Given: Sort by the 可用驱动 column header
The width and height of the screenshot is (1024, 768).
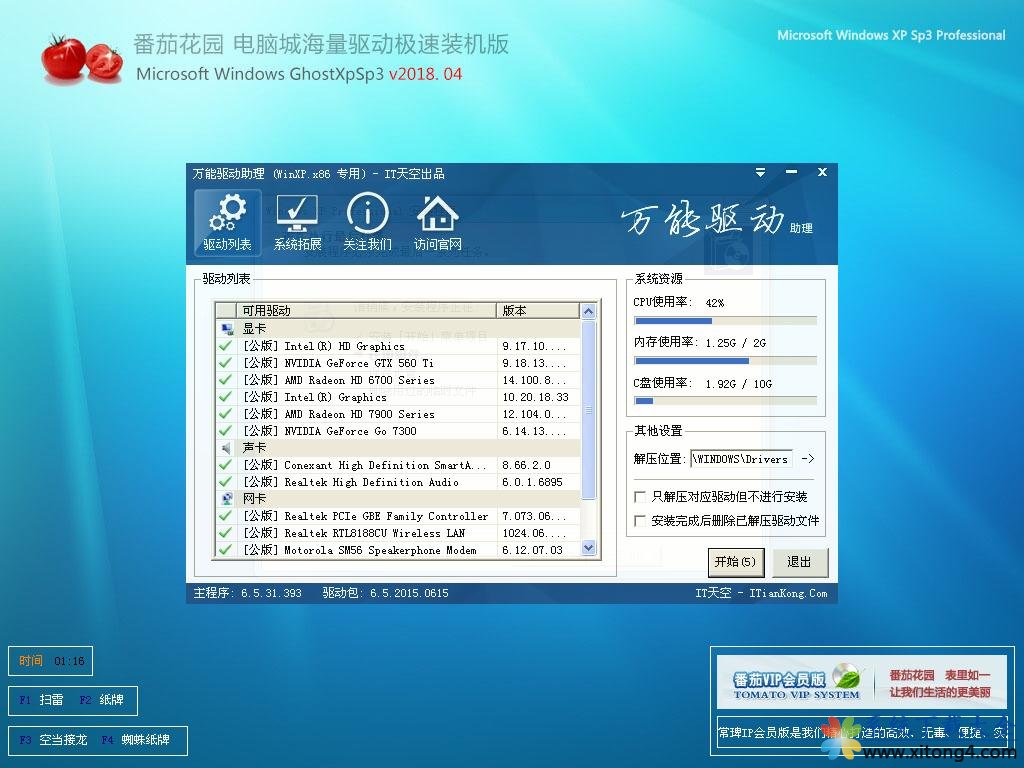Looking at the screenshot, I should coord(365,310).
